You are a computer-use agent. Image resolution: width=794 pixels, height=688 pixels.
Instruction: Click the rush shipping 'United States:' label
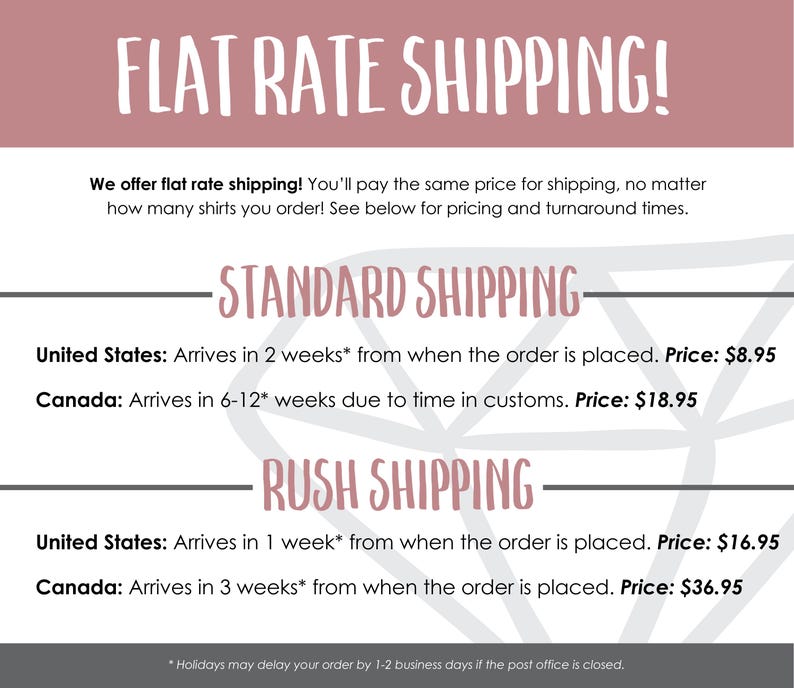pos(101,542)
